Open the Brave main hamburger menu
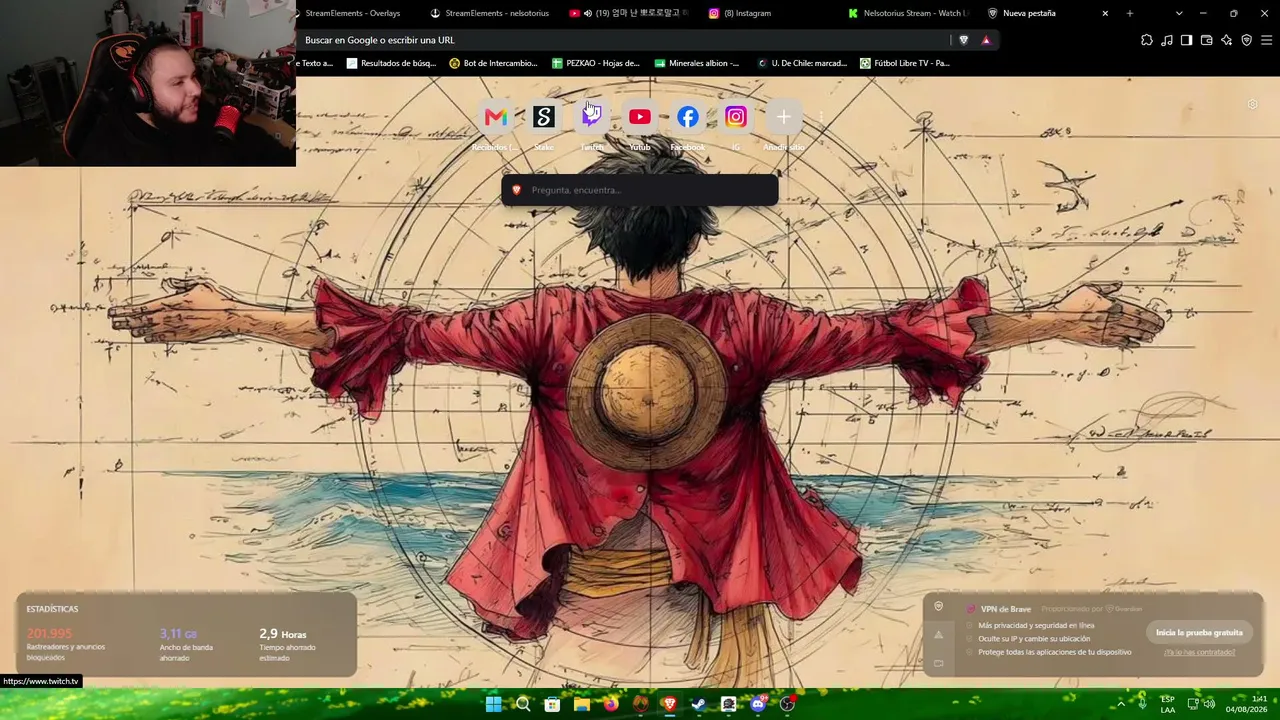This screenshot has width=1280, height=720. coord(1267,40)
